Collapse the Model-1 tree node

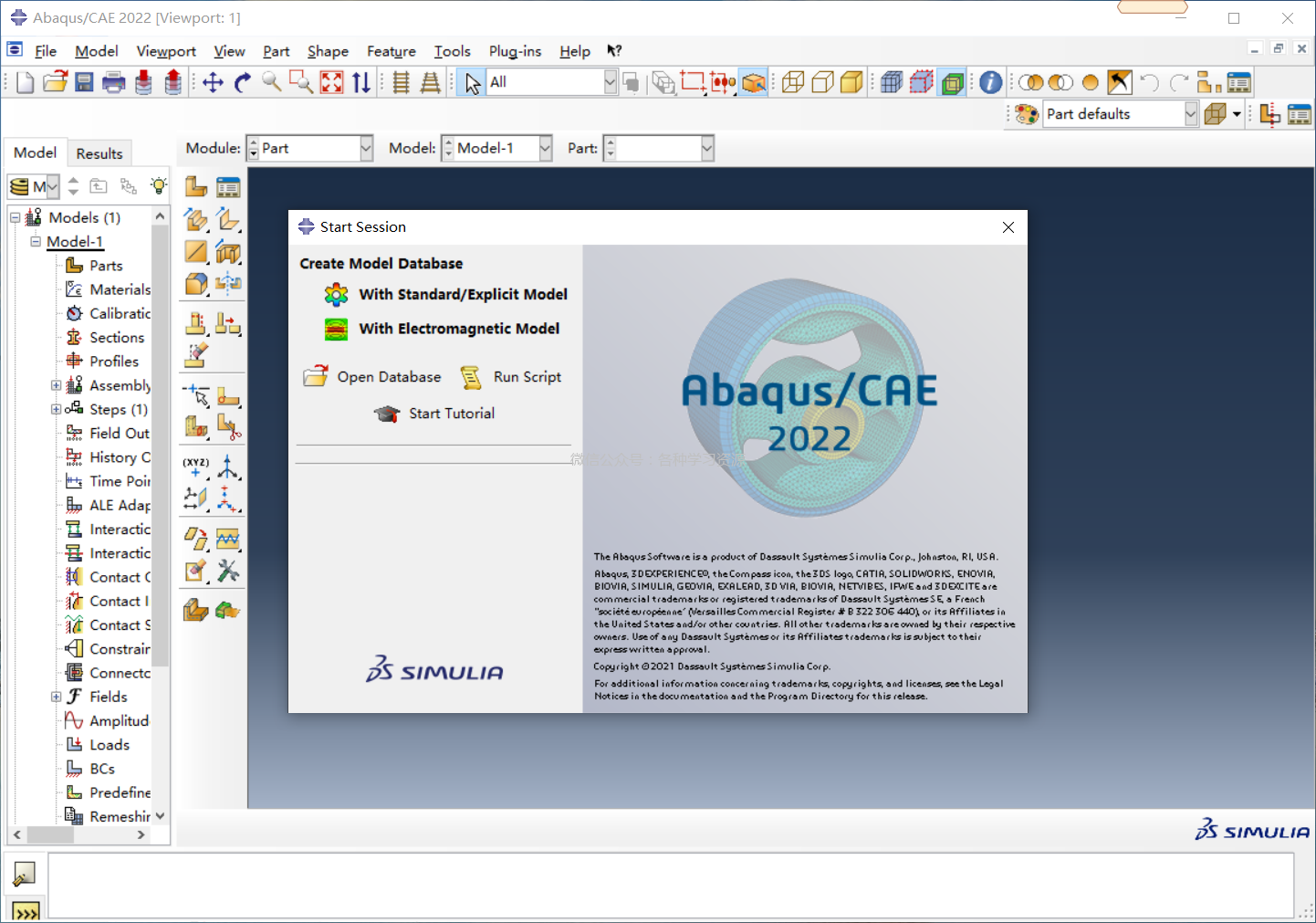click(x=36, y=242)
